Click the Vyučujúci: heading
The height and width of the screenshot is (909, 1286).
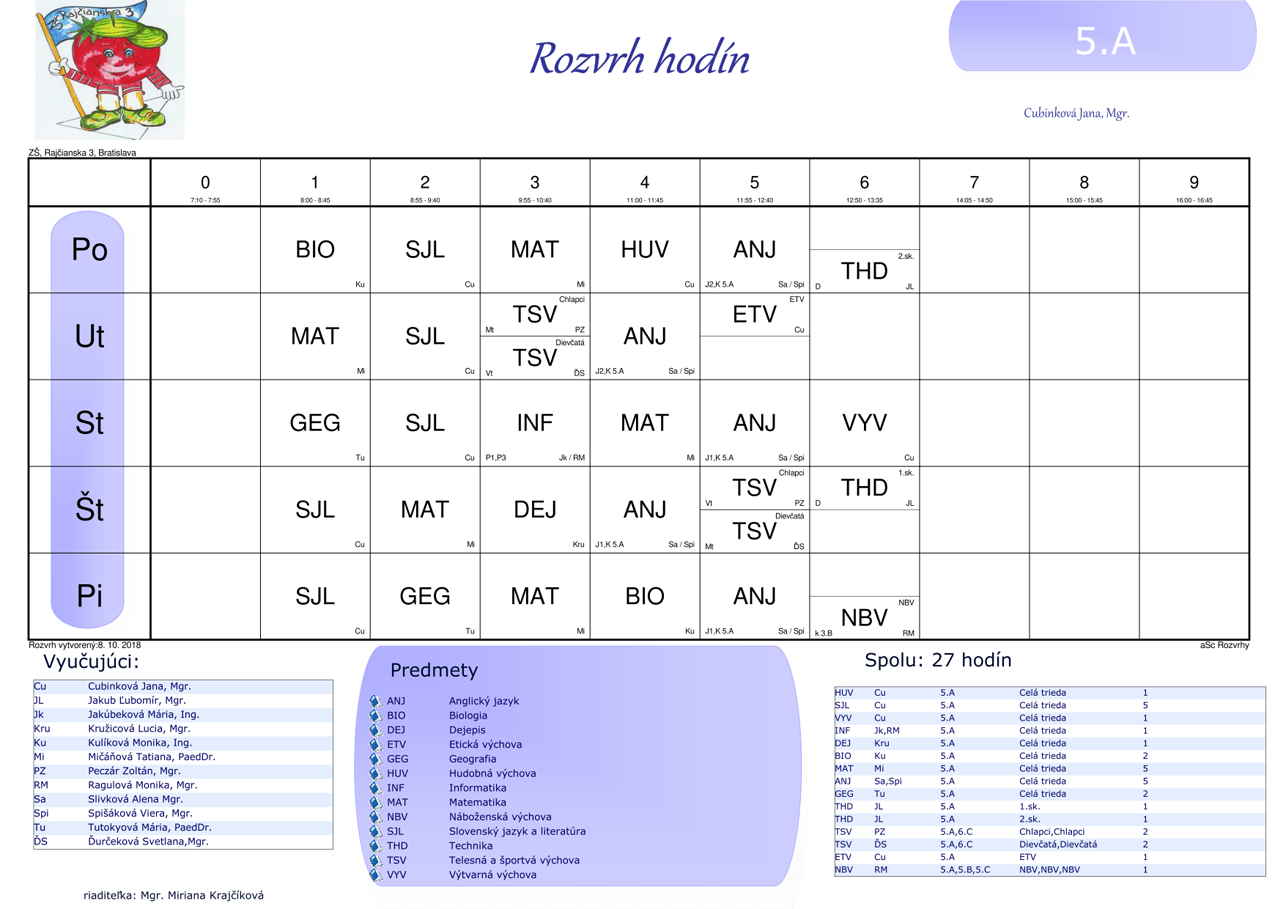tap(93, 662)
